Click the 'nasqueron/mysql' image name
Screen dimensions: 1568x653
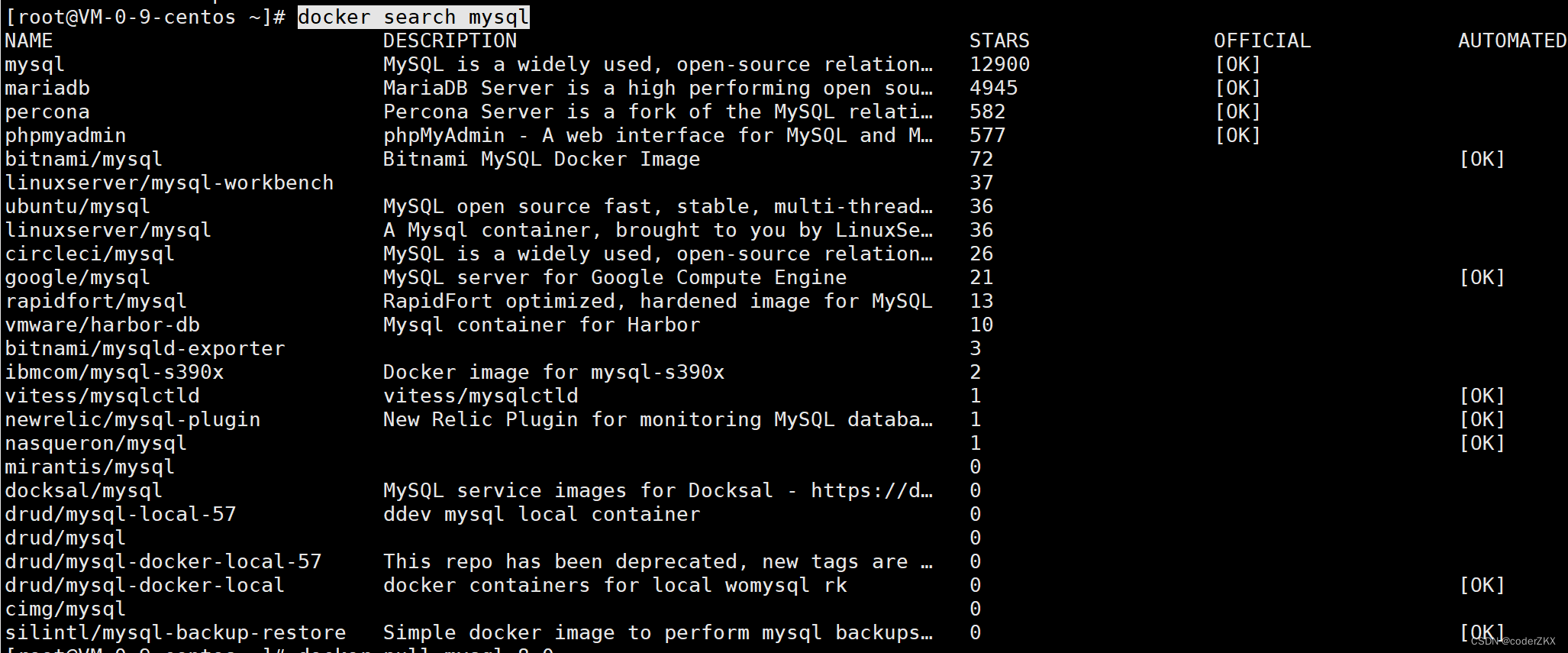(96, 443)
